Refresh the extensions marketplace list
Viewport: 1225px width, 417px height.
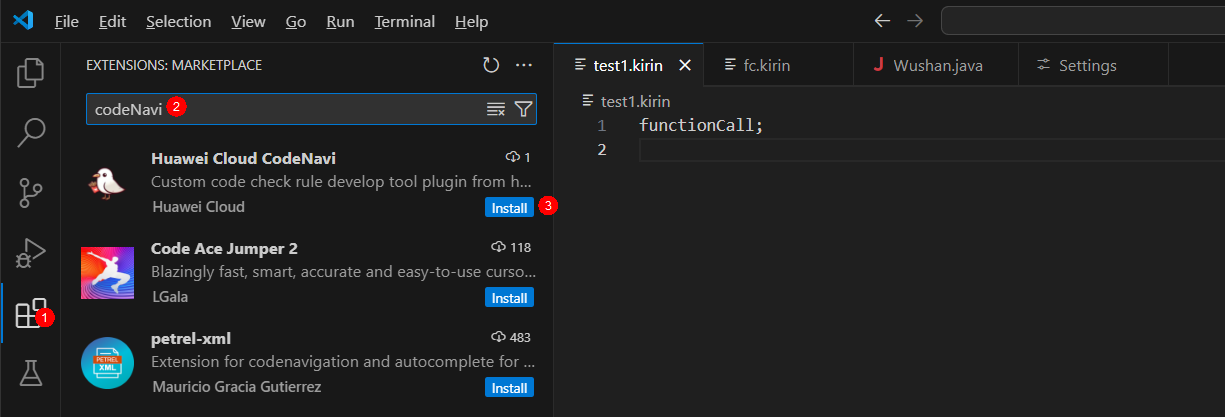(x=491, y=65)
